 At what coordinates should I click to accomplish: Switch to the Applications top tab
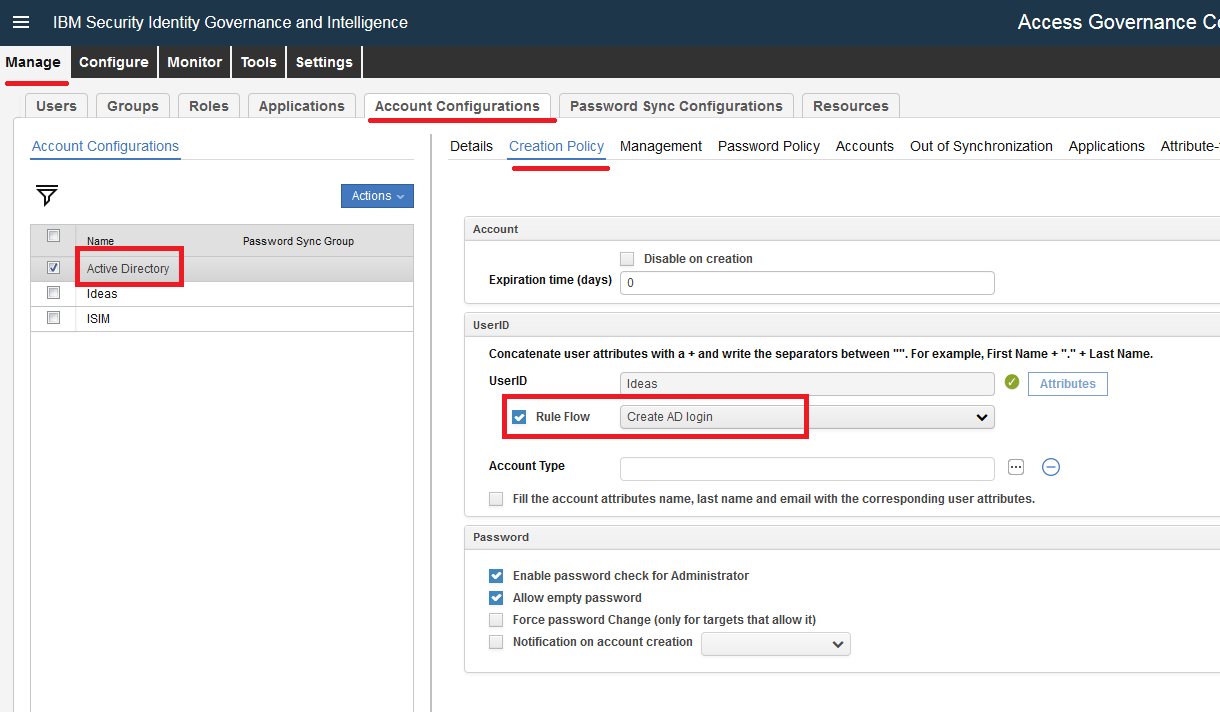[x=302, y=106]
